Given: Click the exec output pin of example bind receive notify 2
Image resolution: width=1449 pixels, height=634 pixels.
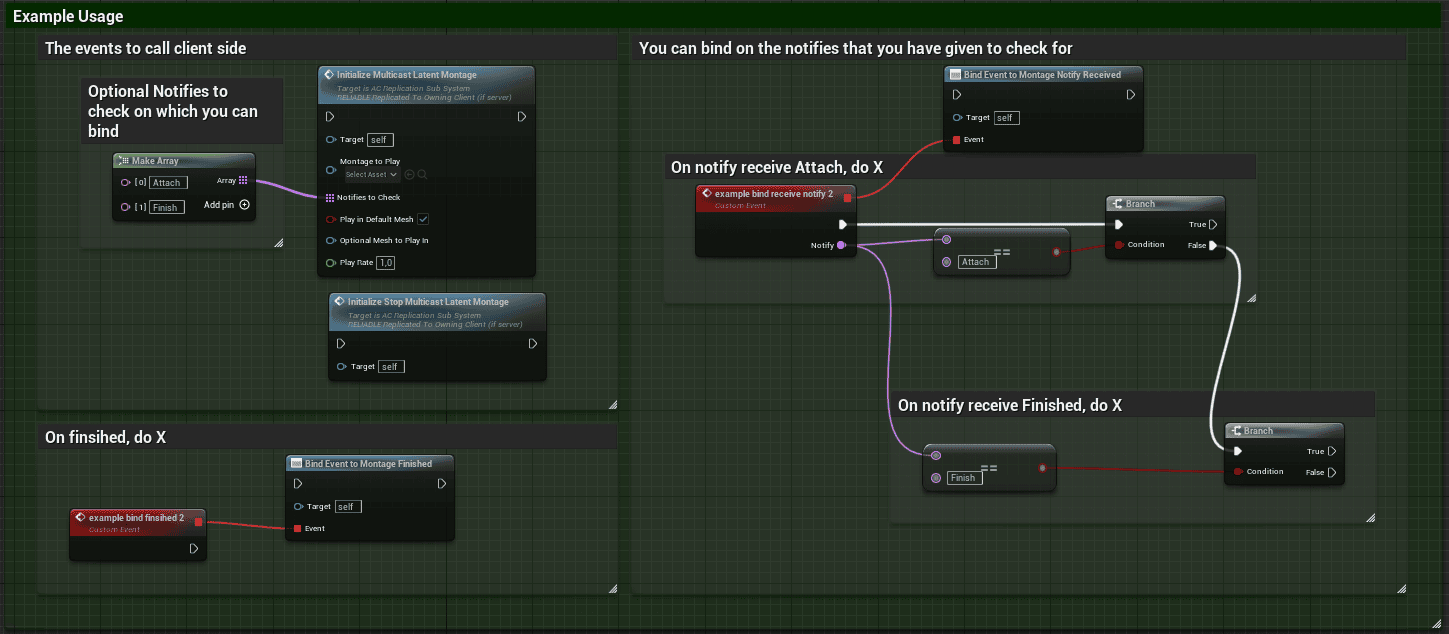Looking at the screenshot, I should pyautogui.click(x=843, y=224).
